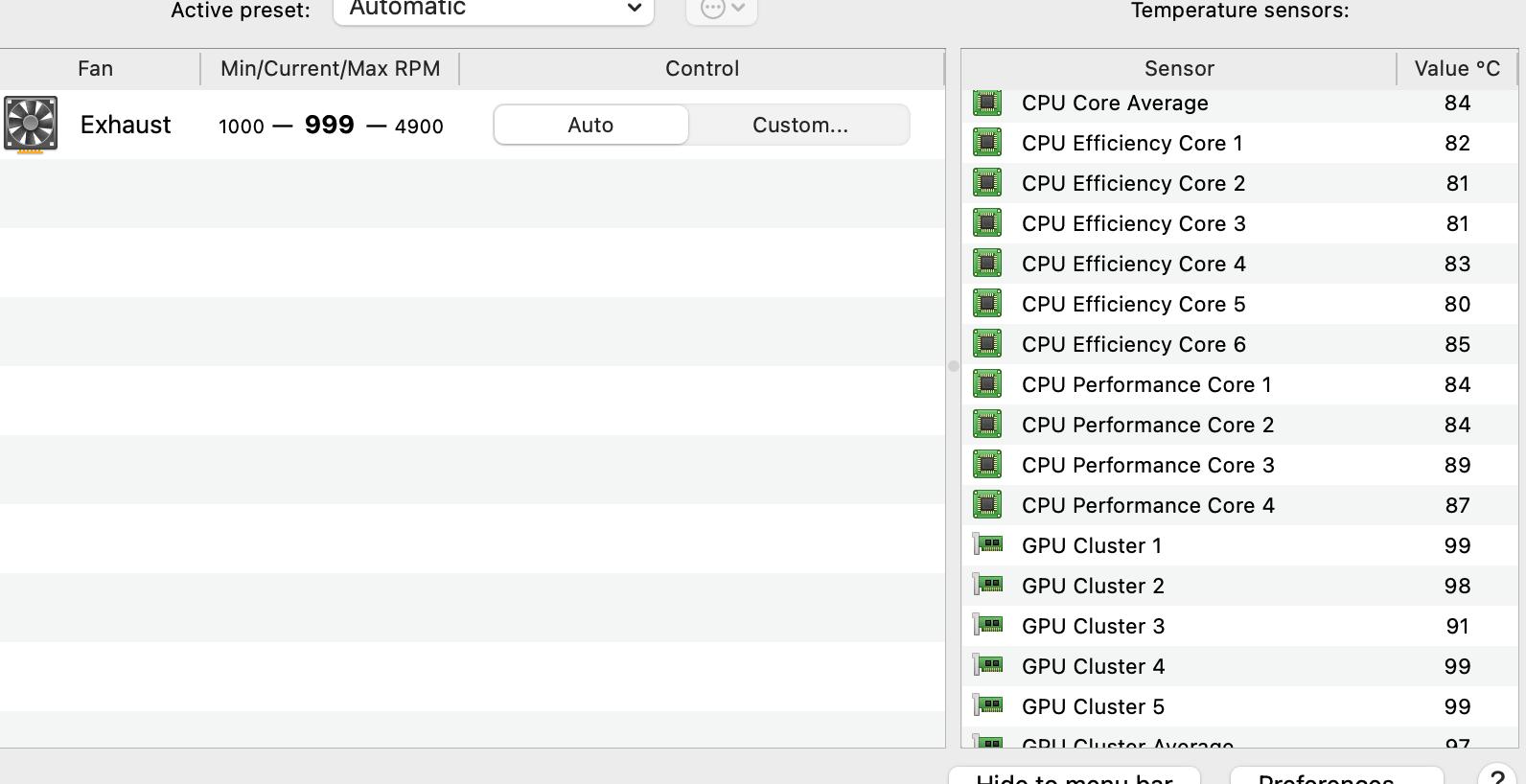
Task: Switch Exhaust fan control to Custom
Action: click(799, 125)
